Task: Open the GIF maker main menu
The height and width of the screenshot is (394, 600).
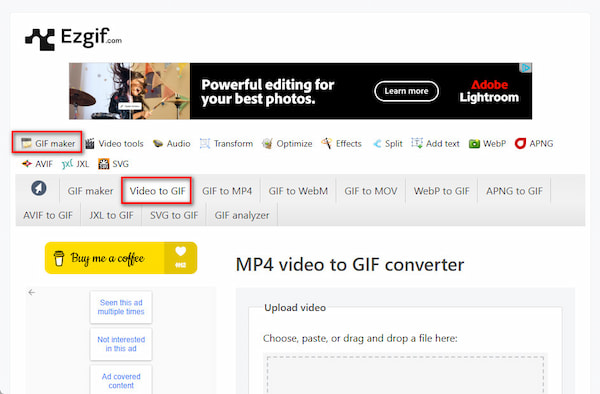Action: tap(47, 143)
